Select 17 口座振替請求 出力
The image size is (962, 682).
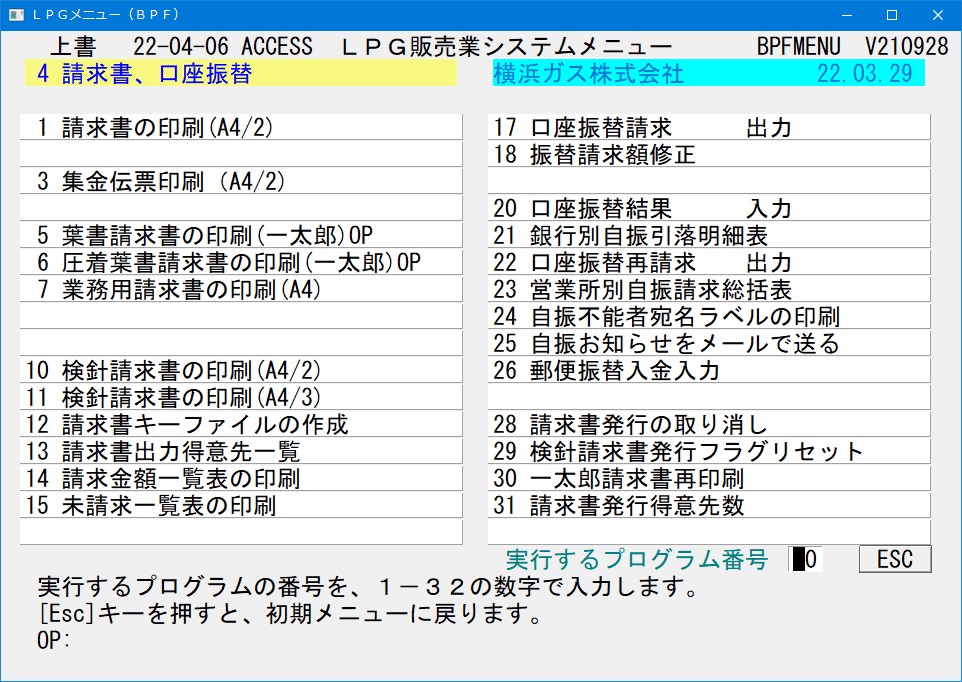click(709, 128)
